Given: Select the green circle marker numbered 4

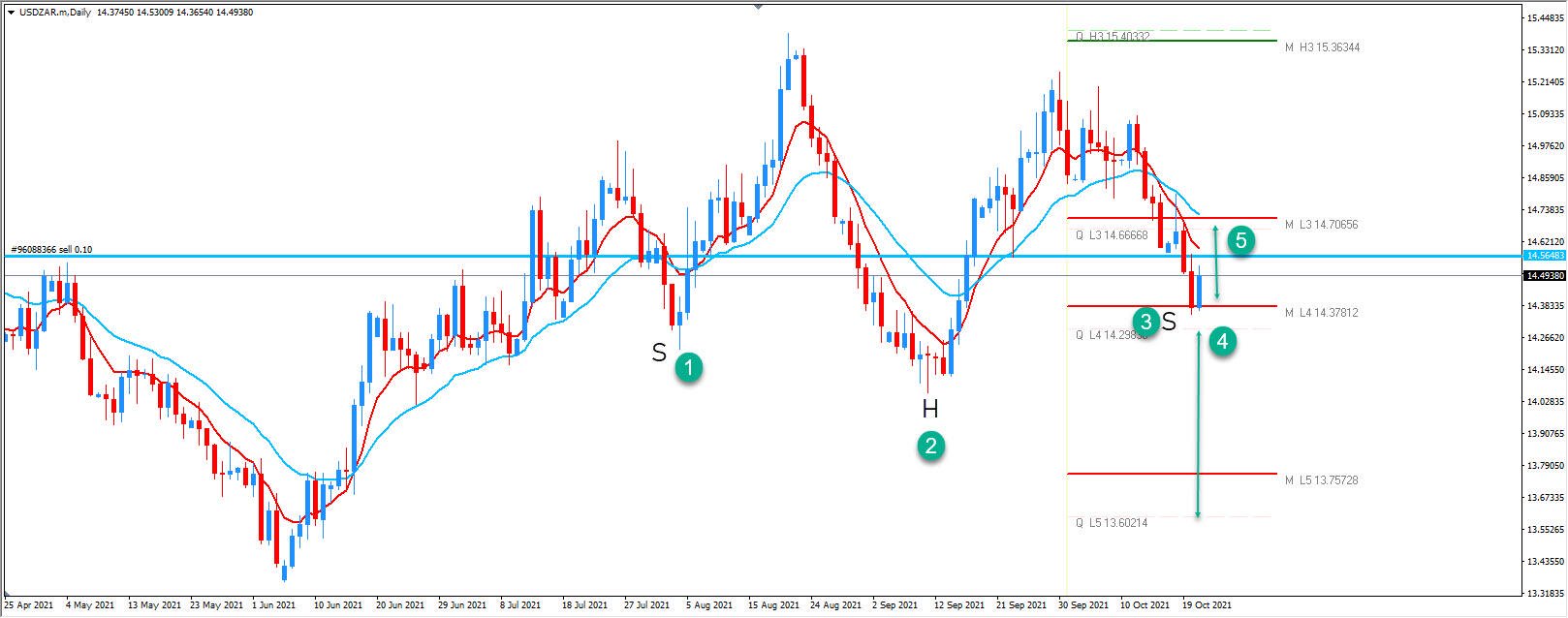Looking at the screenshot, I should pos(1224,341).
